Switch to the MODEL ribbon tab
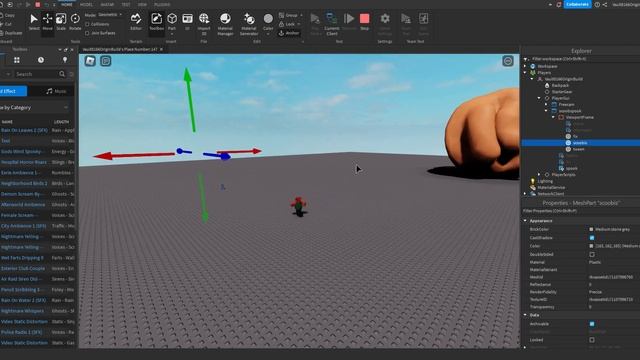 pyautogui.click(x=86, y=4)
